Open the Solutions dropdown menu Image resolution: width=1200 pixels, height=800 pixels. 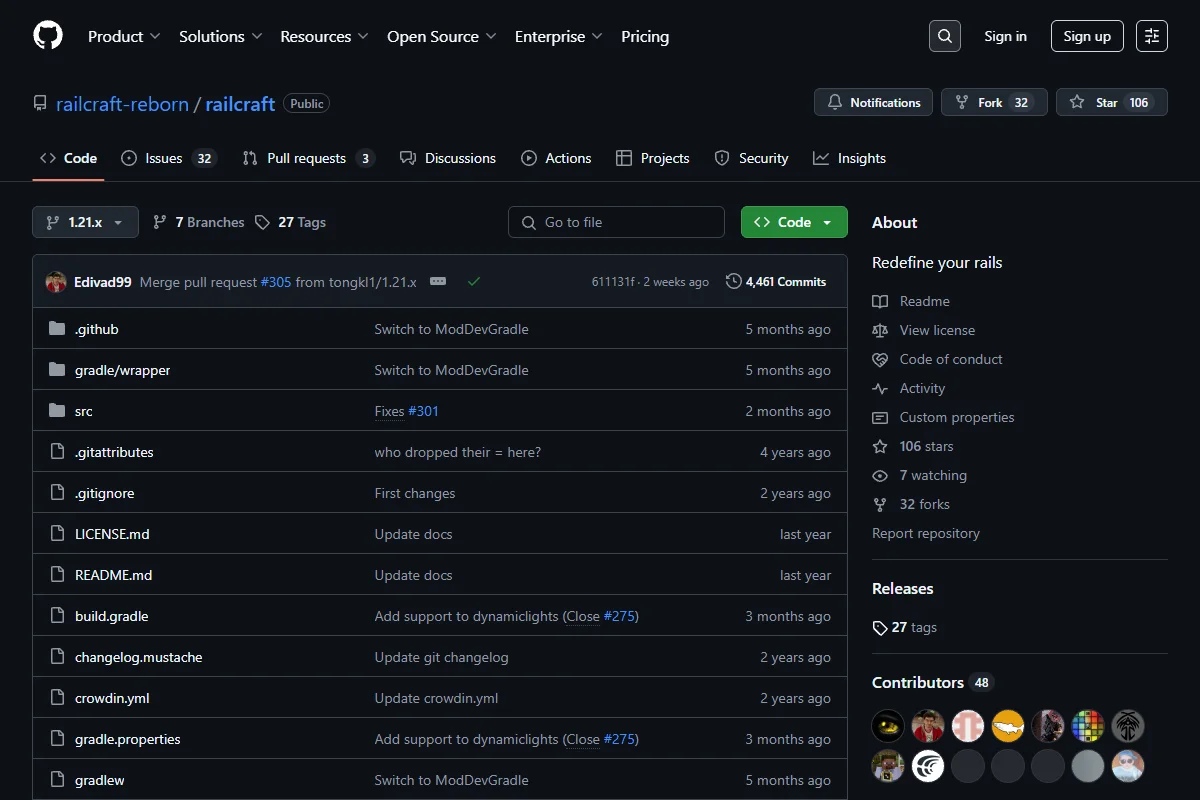(221, 36)
